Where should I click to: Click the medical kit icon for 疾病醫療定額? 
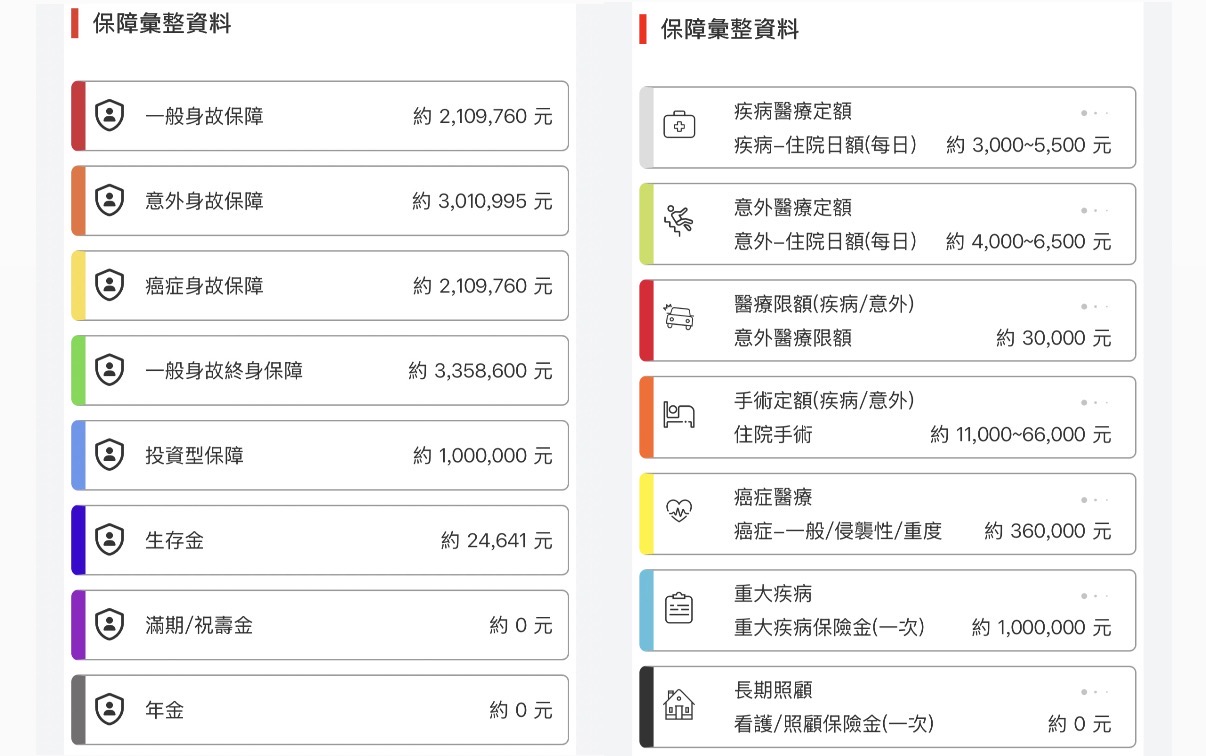[679, 126]
